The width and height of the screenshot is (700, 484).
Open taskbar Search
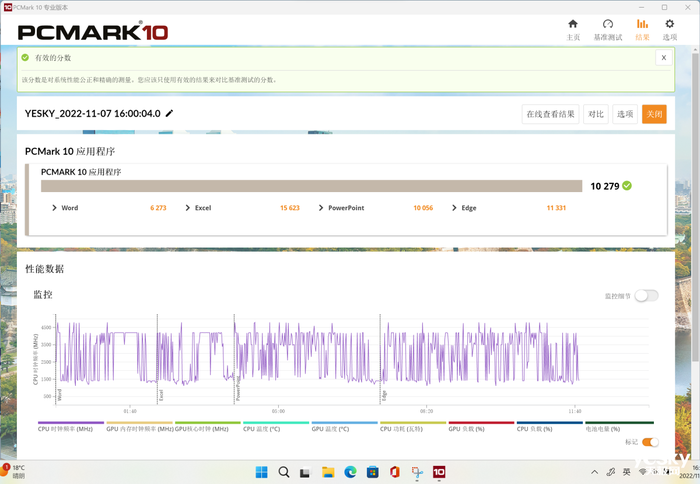coord(283,472)
